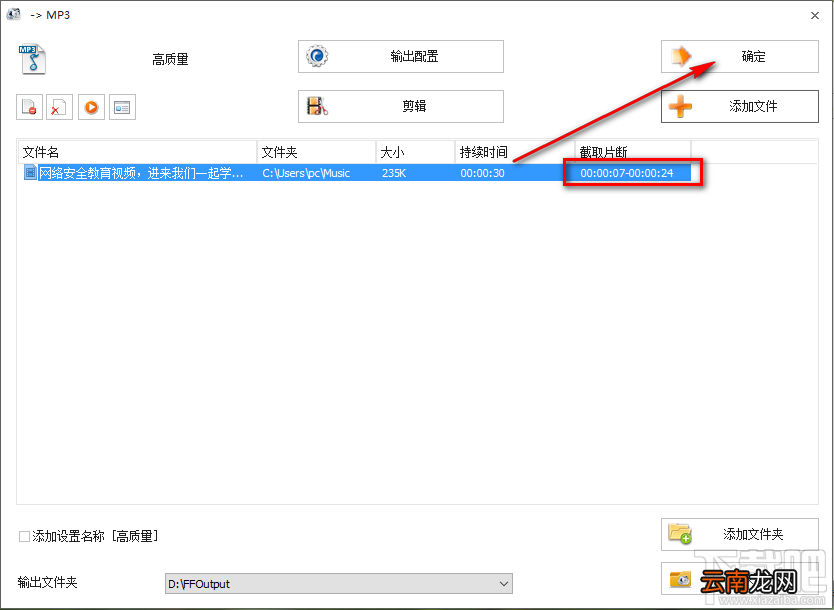834x610 pixels.
Task: Click 添加文件夹 to add a folder
Action: click(739, 534)
